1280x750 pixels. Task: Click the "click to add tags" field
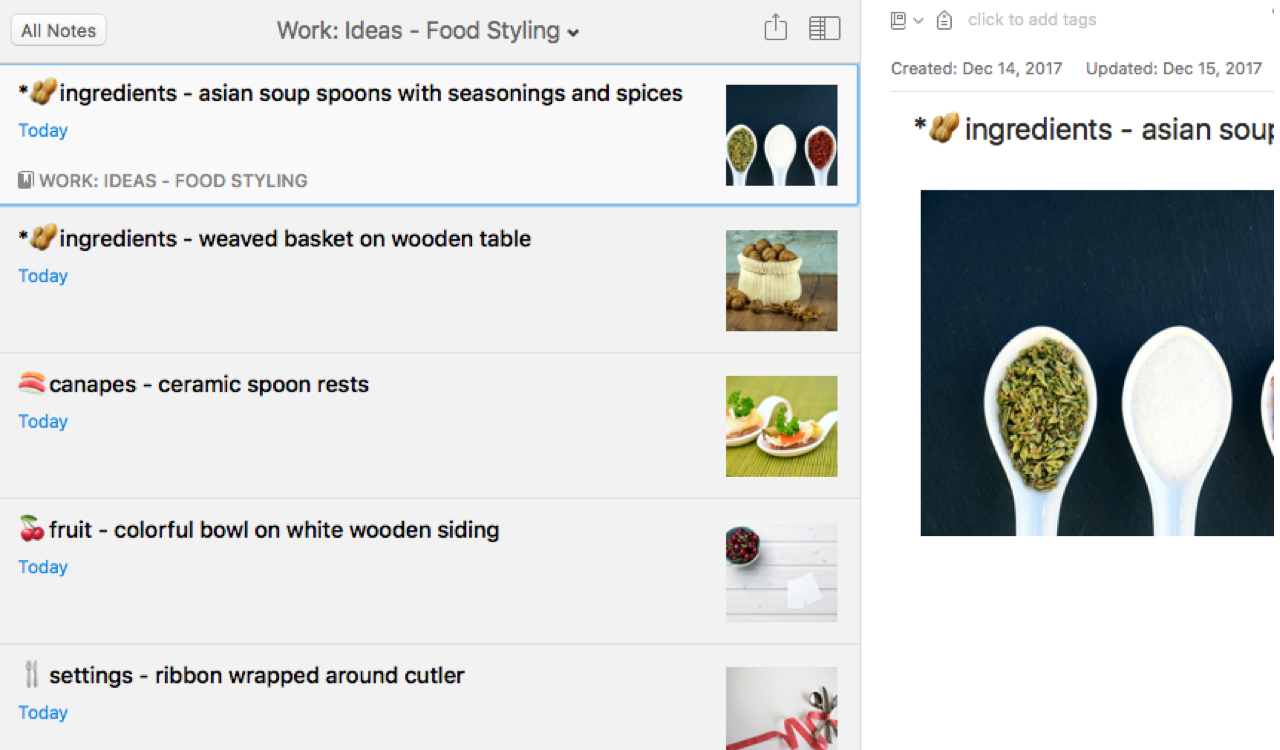(x=1031, y=20)
